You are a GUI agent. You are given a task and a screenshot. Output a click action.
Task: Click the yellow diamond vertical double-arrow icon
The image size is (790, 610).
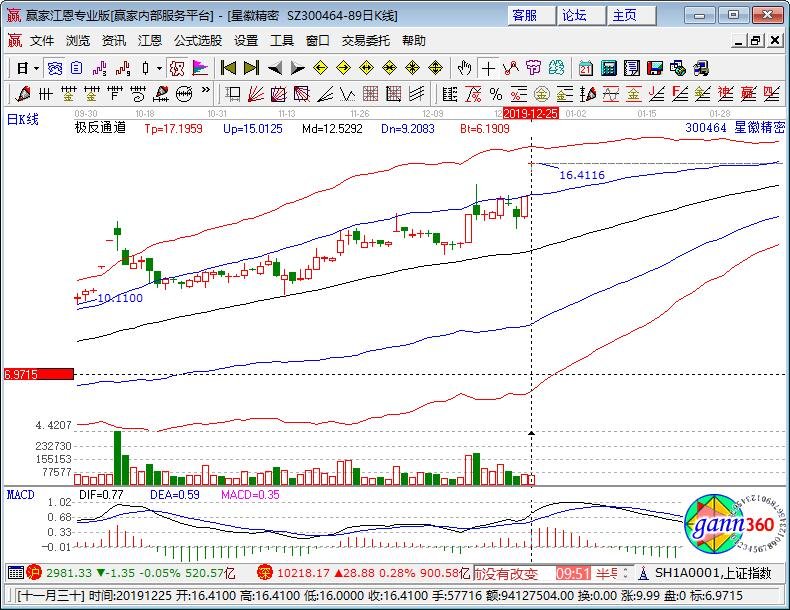(435, 68)
